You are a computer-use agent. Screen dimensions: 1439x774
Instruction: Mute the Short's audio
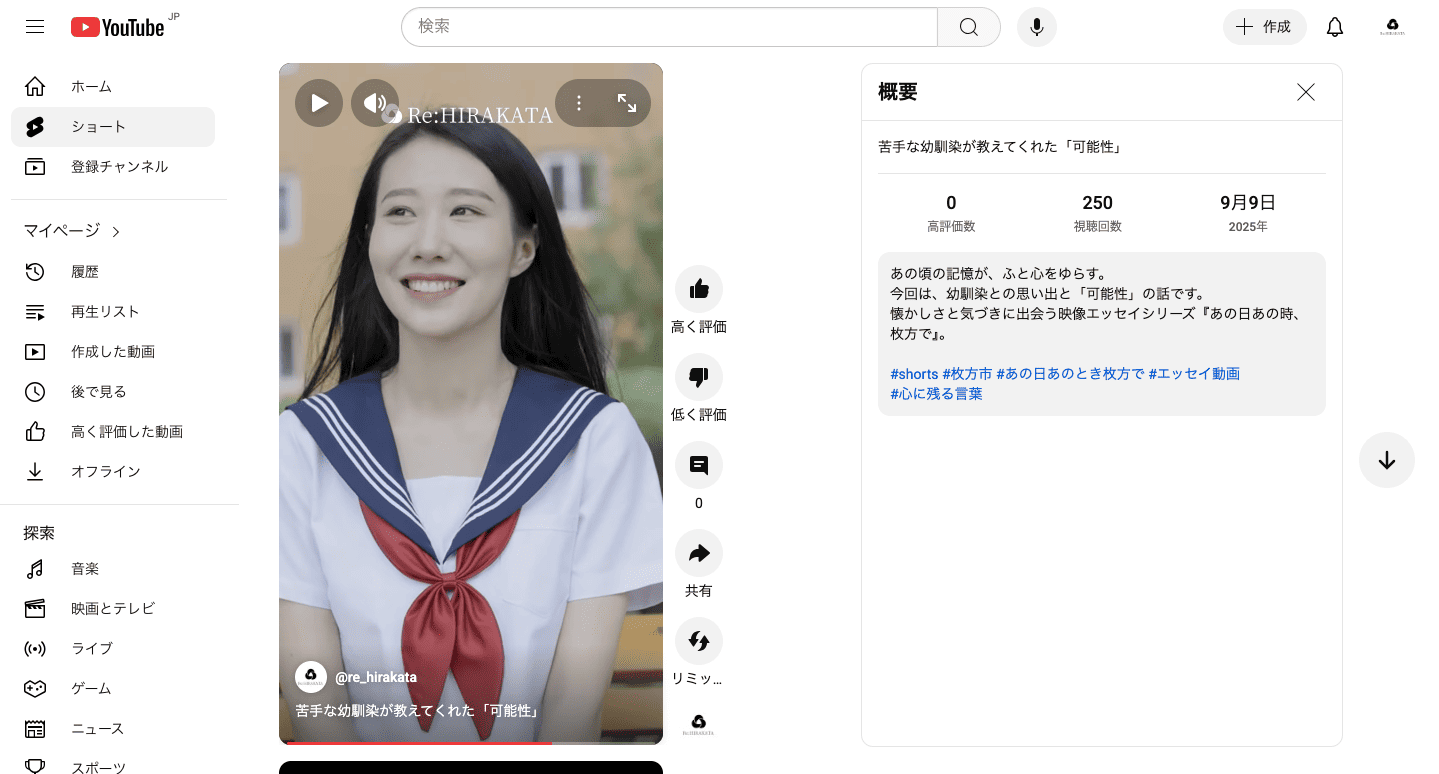pyautogui.click(x=376, y=102)
